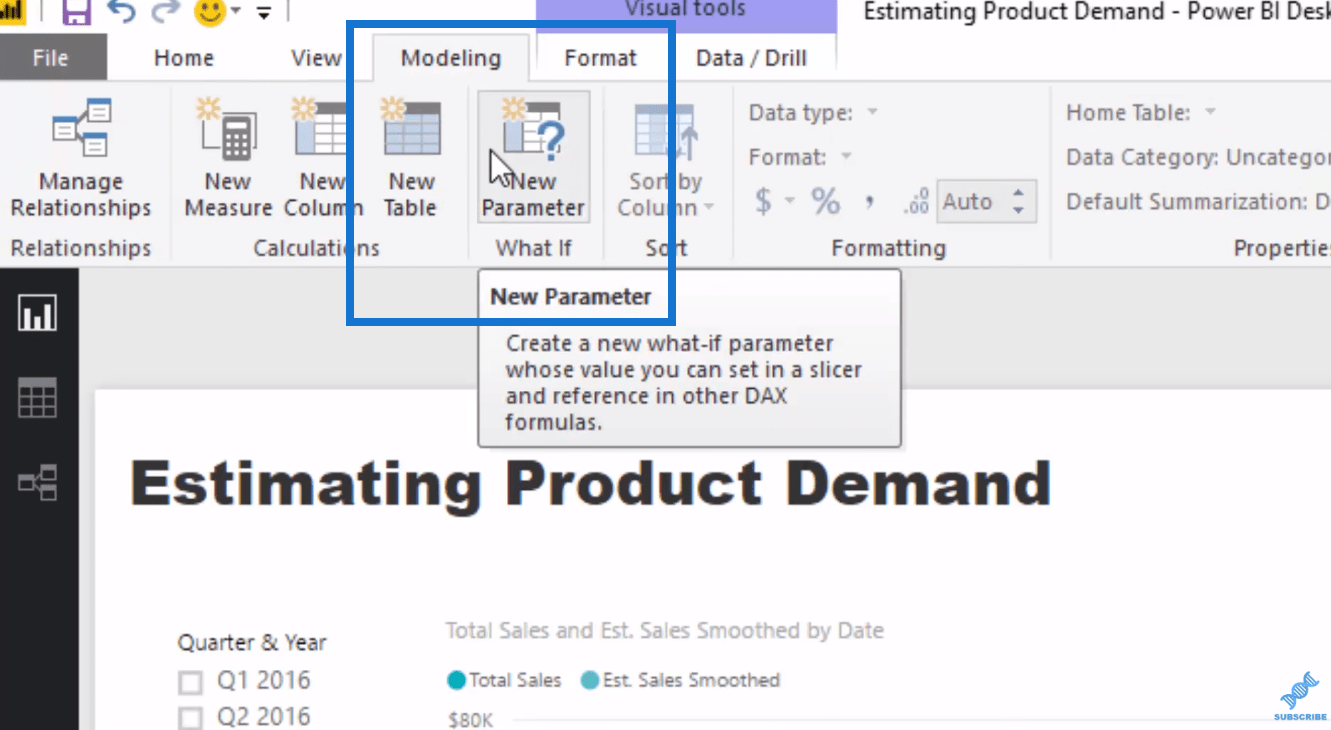Click the smiley feedback icon
This screenshot has height=730, width=1331.
click(x=209, y=12)
